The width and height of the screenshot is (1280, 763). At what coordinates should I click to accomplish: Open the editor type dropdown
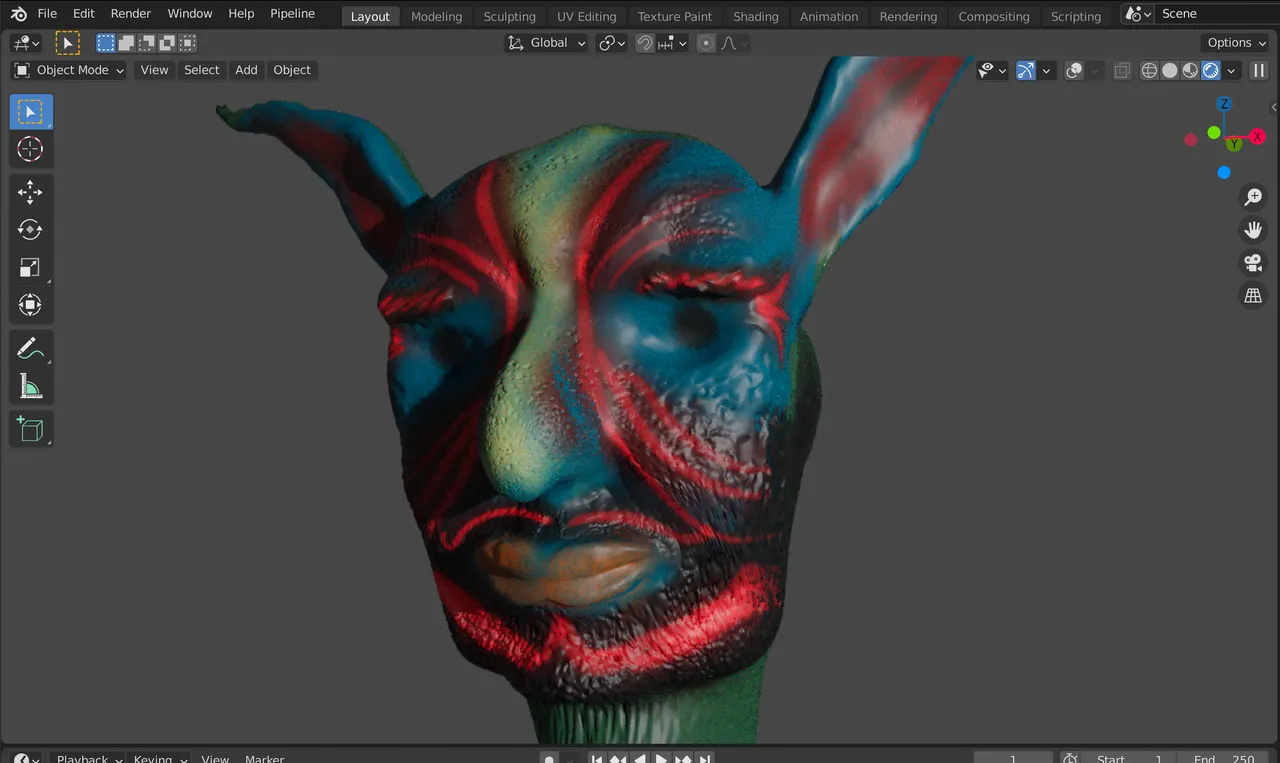click(x=25, y=43)
